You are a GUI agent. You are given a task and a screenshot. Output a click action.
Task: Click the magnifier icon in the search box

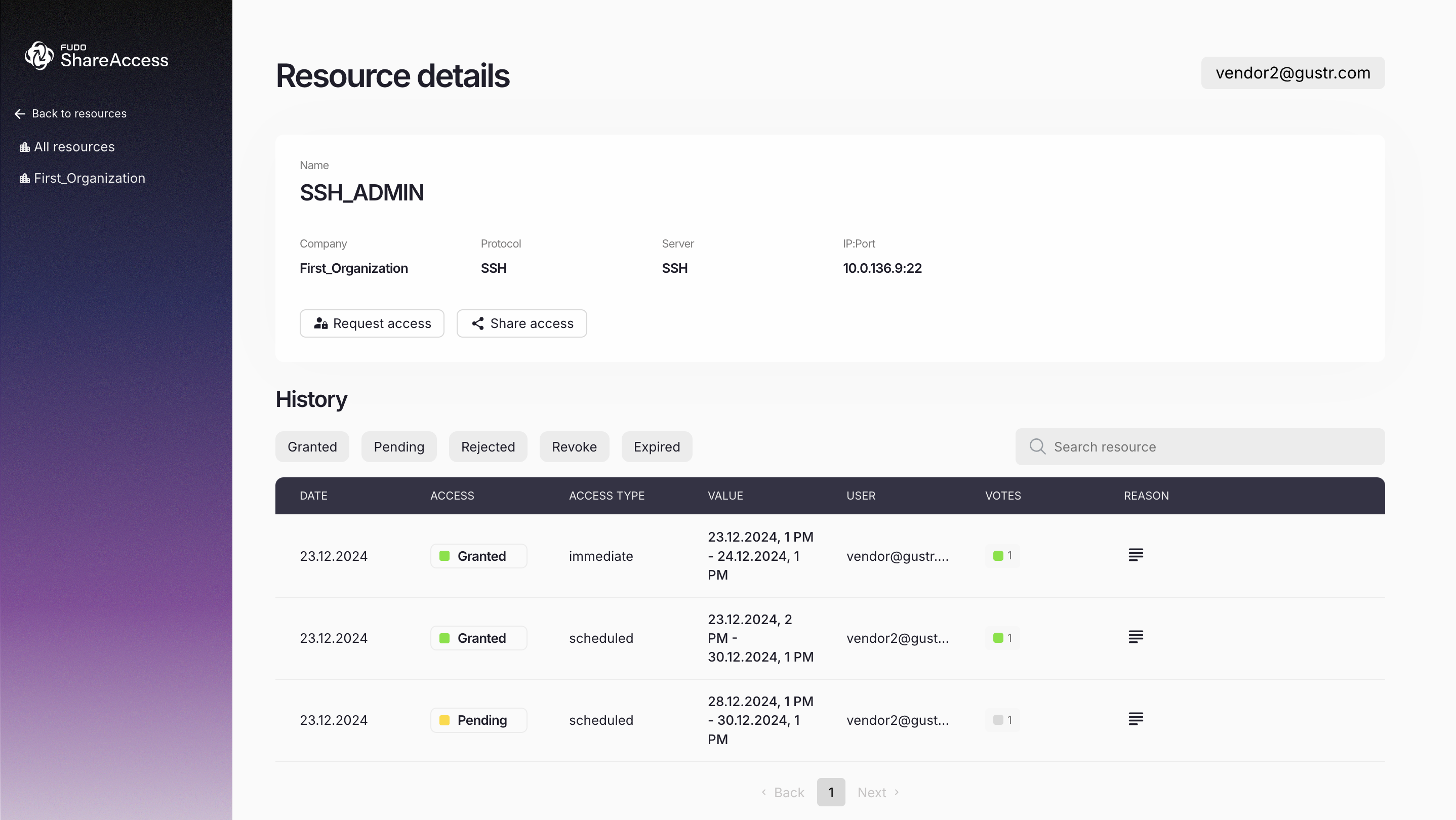[x=1037, y=446]
